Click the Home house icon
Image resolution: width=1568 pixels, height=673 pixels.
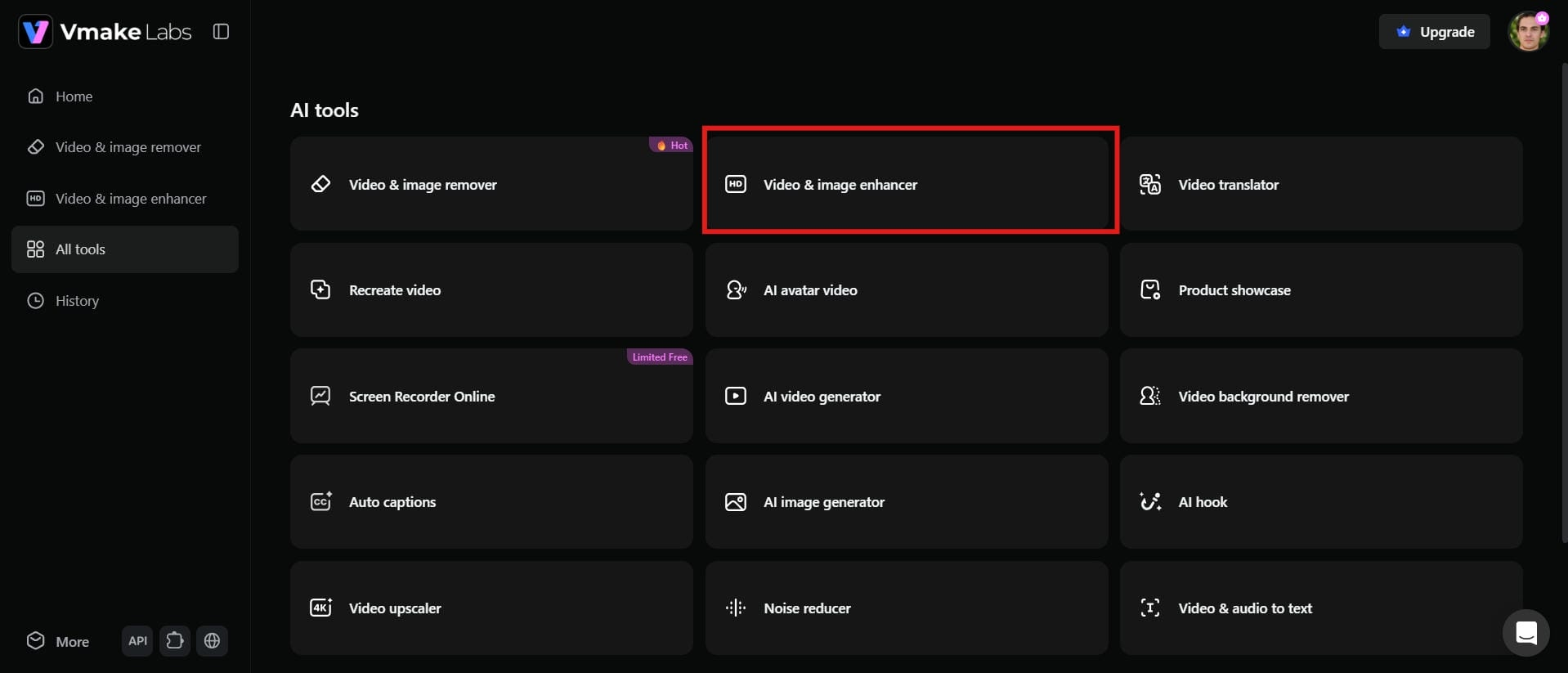[35, 96]
